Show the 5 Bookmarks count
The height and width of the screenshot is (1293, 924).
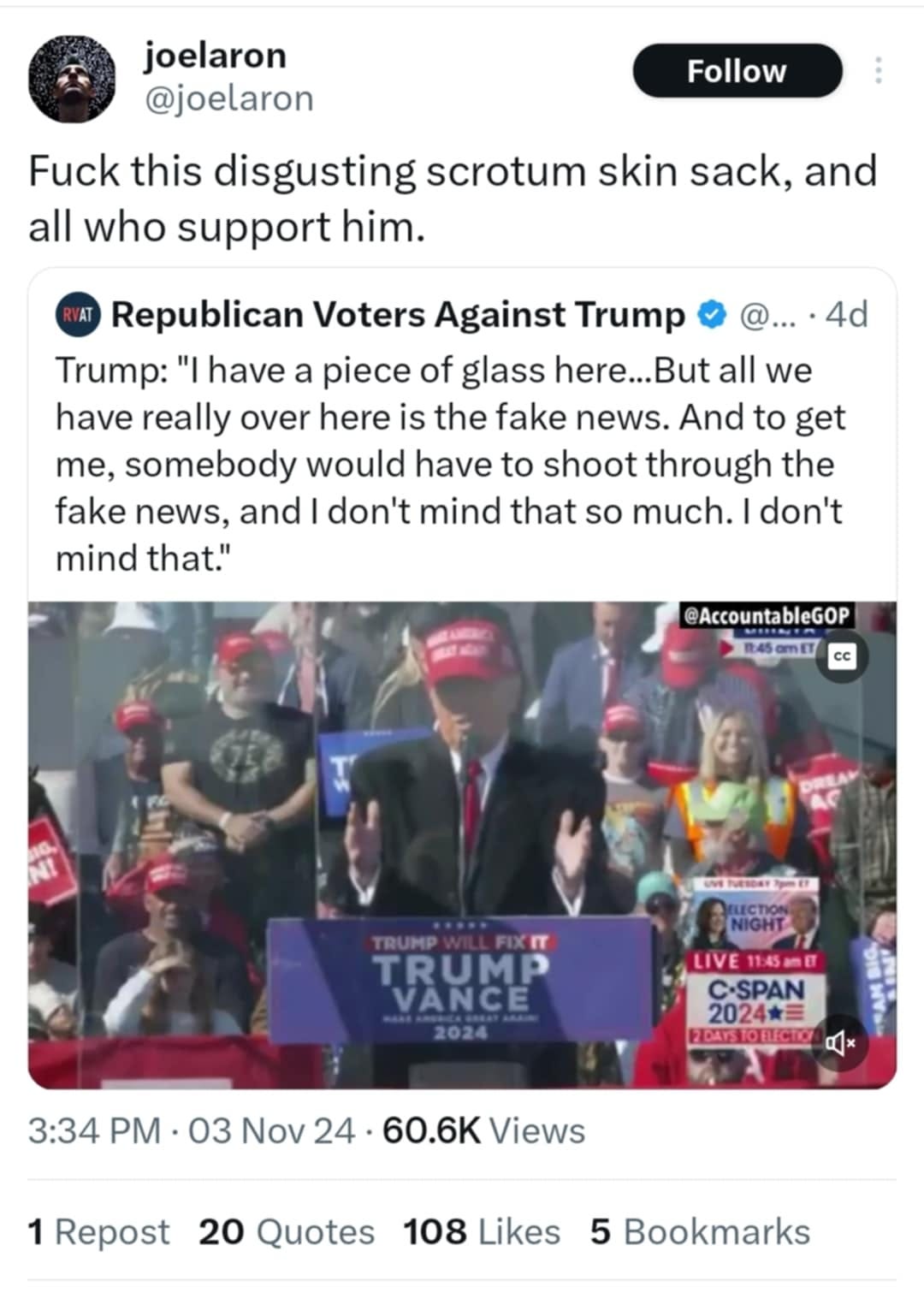(x=700, y=1232)
